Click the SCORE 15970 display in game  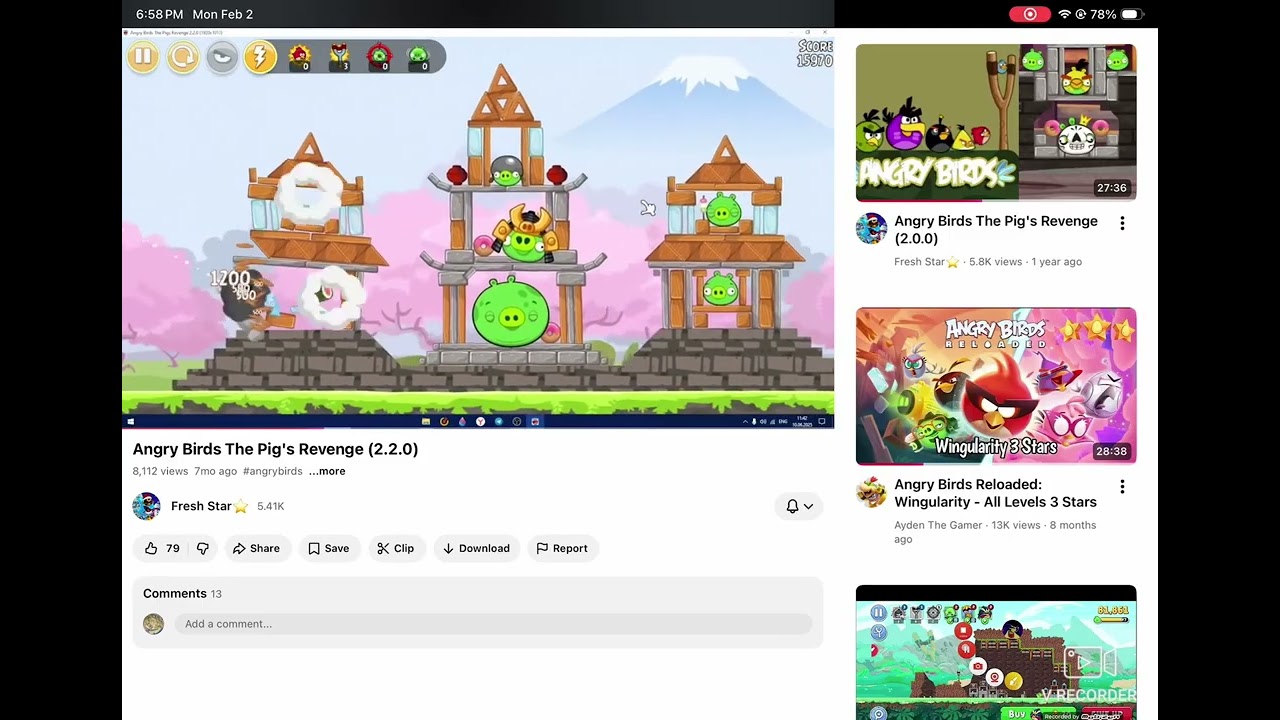click(x=814, y=54)
